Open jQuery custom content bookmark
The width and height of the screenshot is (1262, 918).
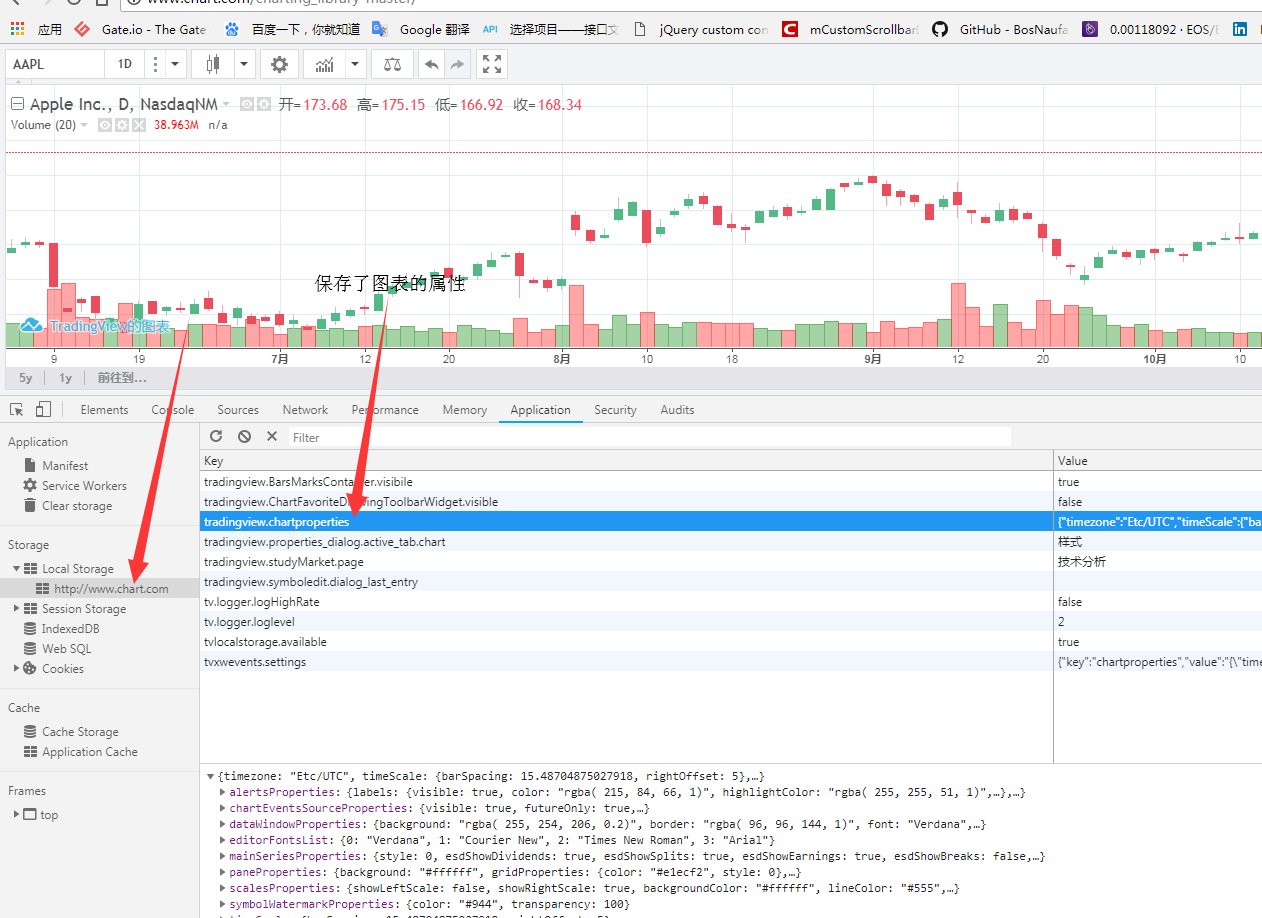[701, 30]
